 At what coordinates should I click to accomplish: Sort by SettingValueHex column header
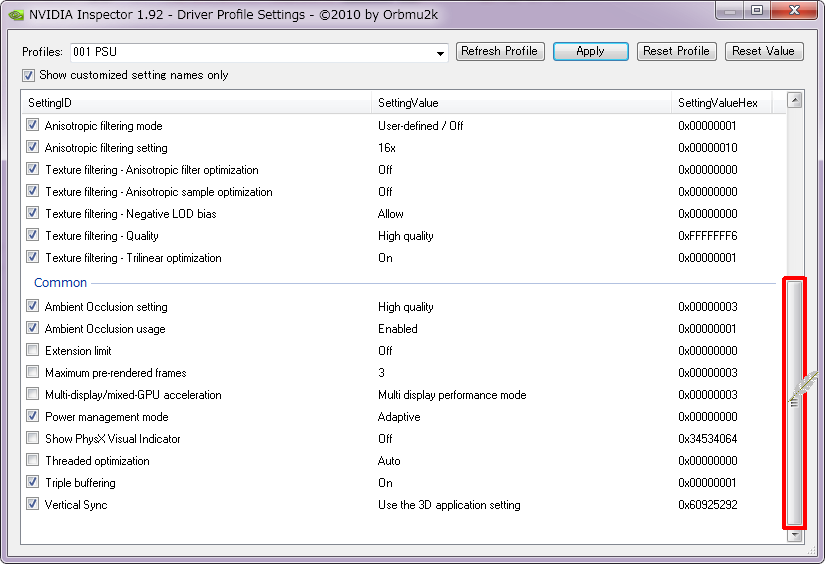pyautogui.click(x=721, y=103)
